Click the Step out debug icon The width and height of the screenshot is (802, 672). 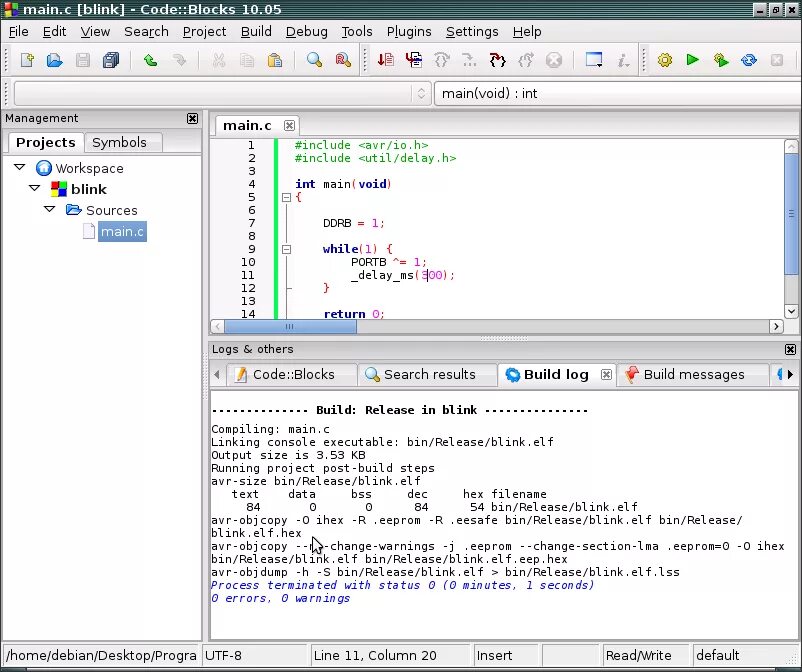coord(526,60)
